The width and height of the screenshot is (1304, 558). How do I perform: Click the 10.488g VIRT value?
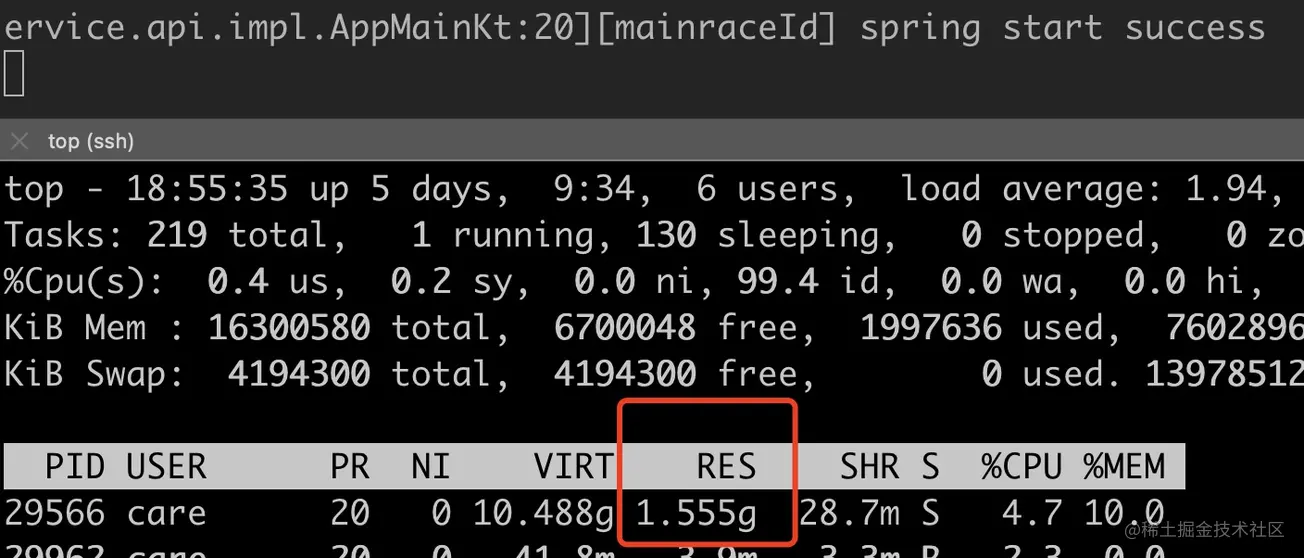click(x=543, y=514)
